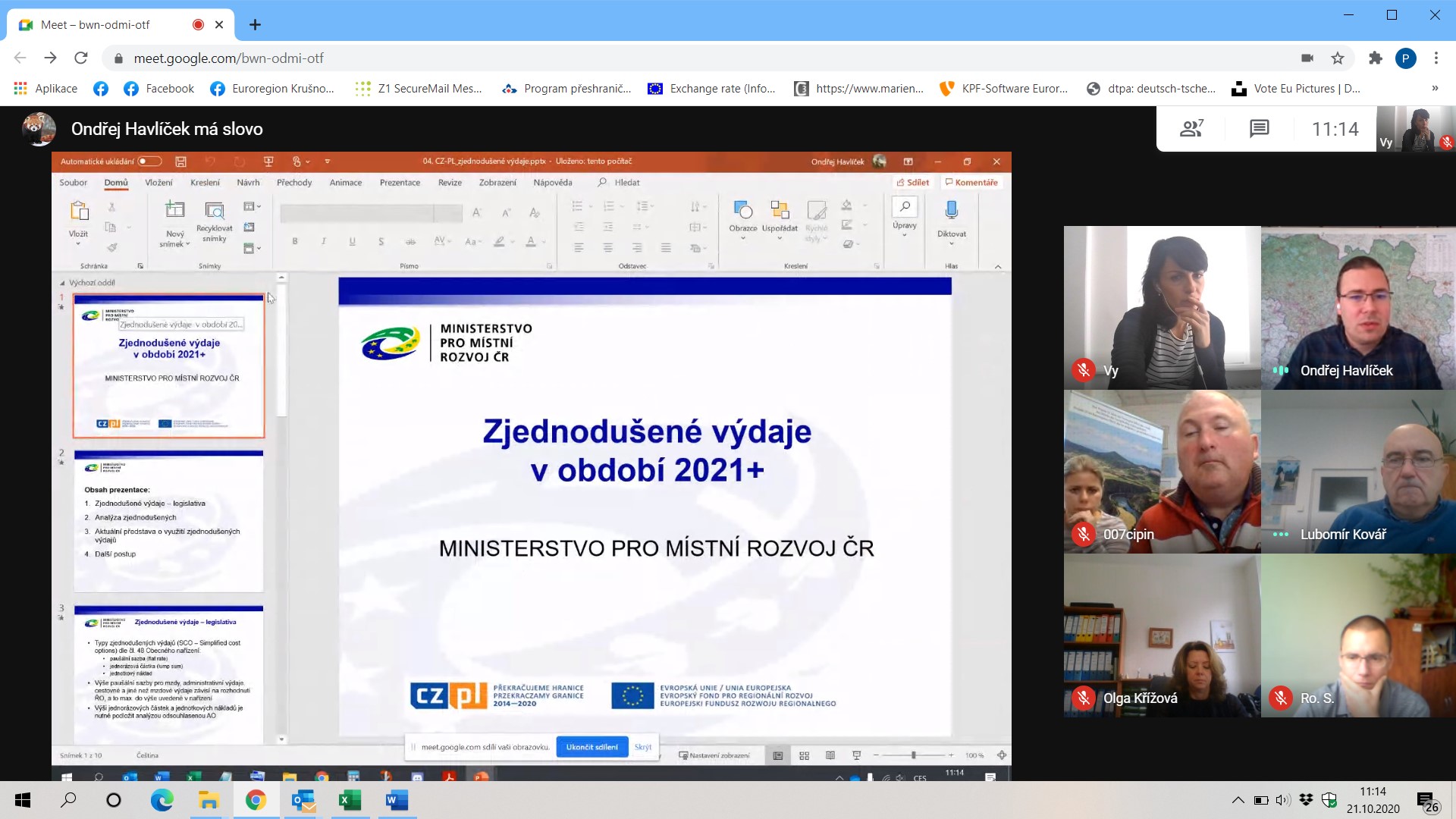The image size is (1456, 819).
Task: Open Outlook from Windows taskbar
Action: (x=303, y=800)
